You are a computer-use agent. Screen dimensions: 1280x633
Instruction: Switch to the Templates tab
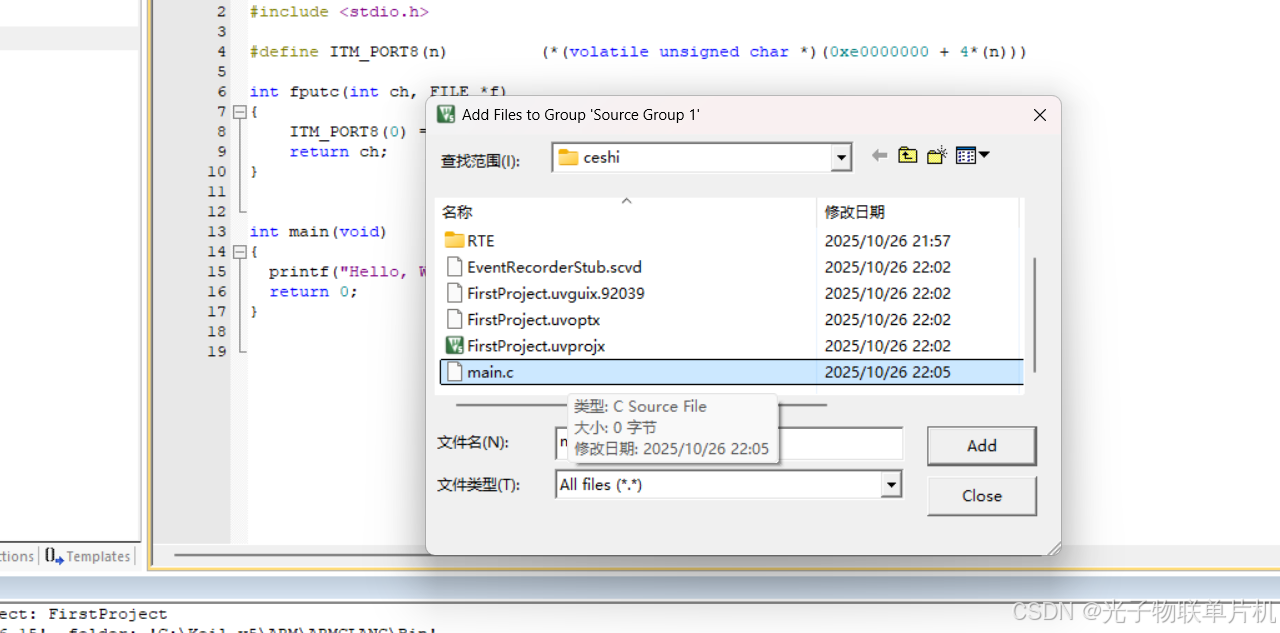(88, 556)
